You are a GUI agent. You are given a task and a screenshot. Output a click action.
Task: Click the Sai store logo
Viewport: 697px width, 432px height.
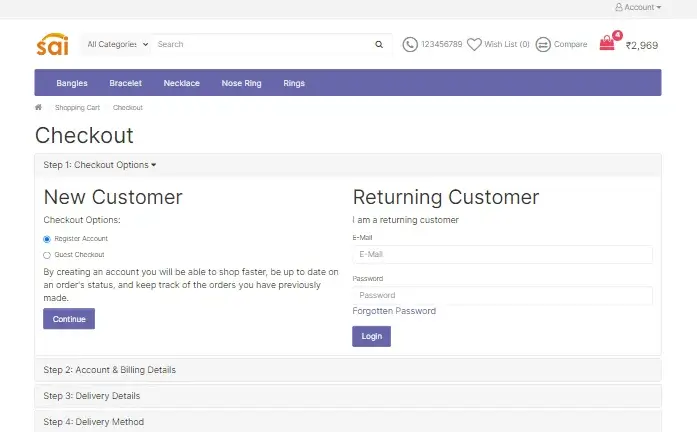[x=53, y=45]
